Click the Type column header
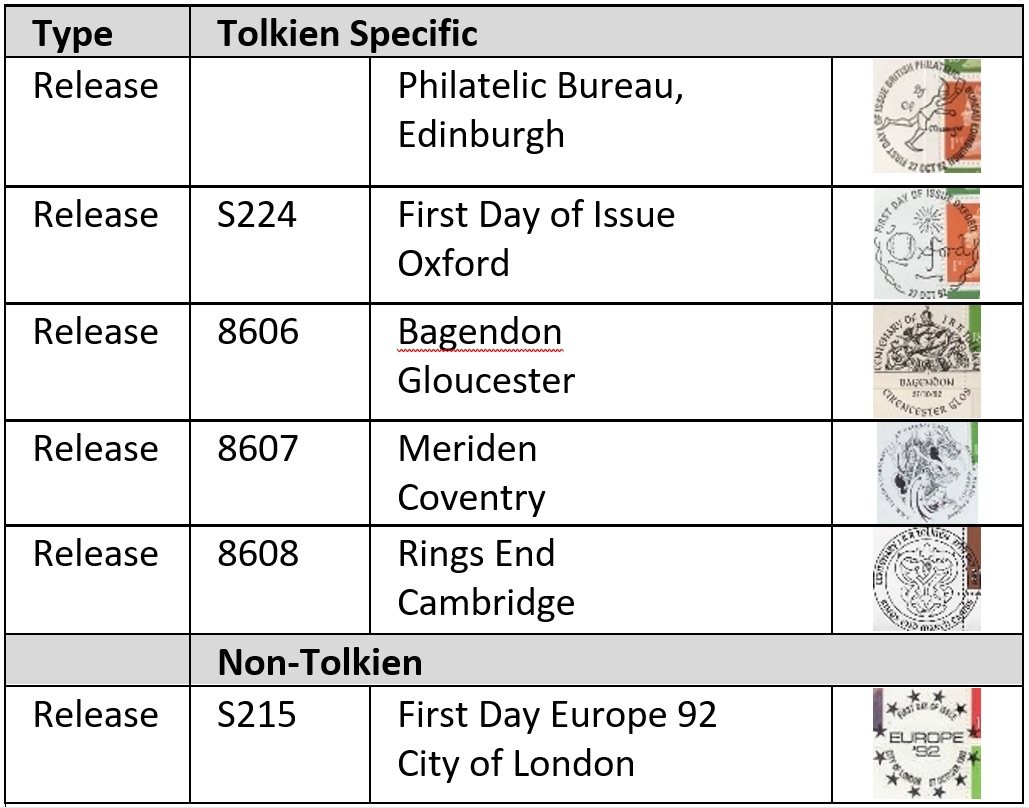 pyautogui.click(x=97, y=32)
